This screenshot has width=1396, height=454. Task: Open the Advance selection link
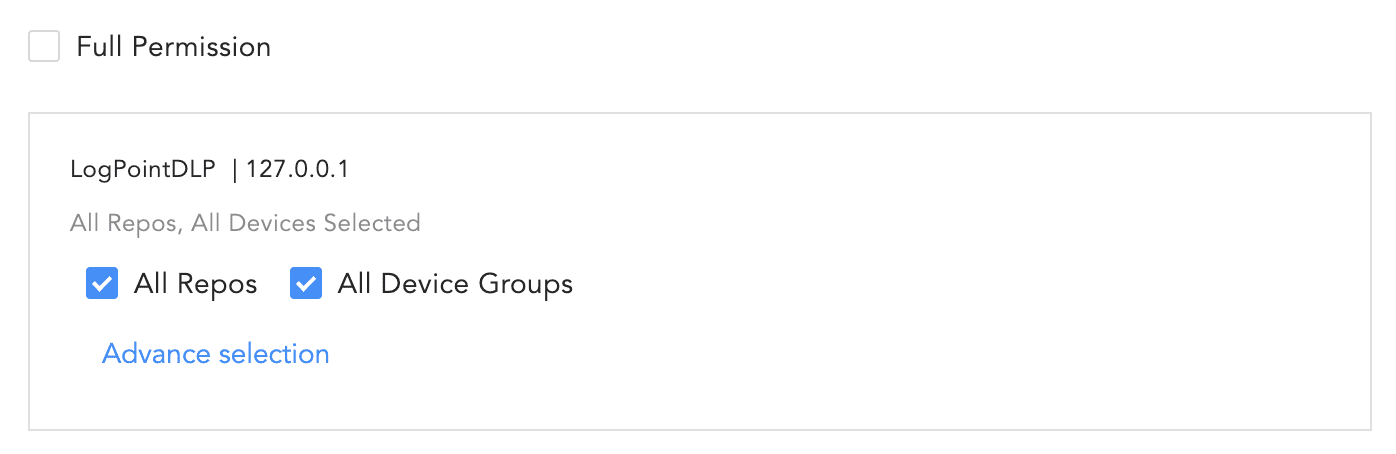point(215,354)
